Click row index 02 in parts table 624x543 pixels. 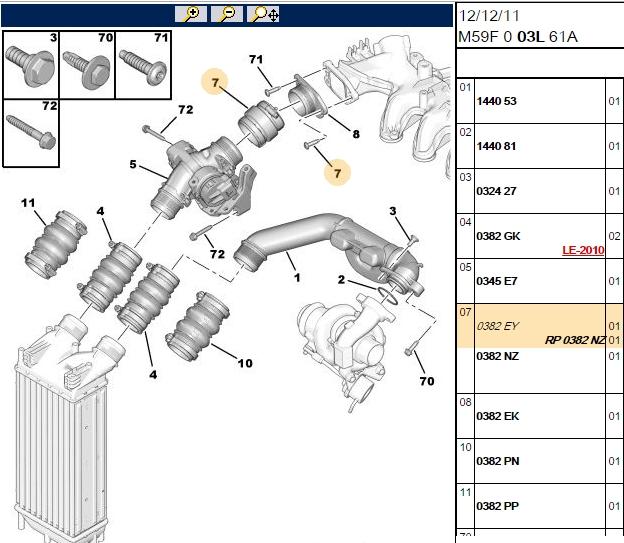[x=465, y=132]
